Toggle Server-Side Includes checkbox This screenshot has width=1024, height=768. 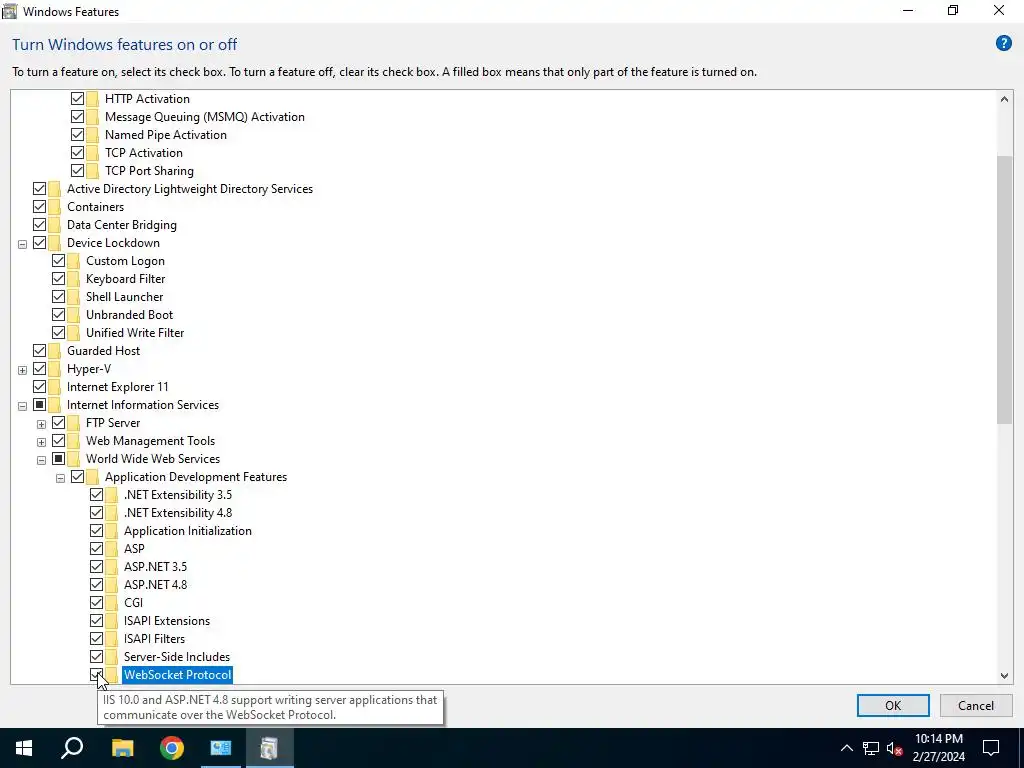[96, 656]
